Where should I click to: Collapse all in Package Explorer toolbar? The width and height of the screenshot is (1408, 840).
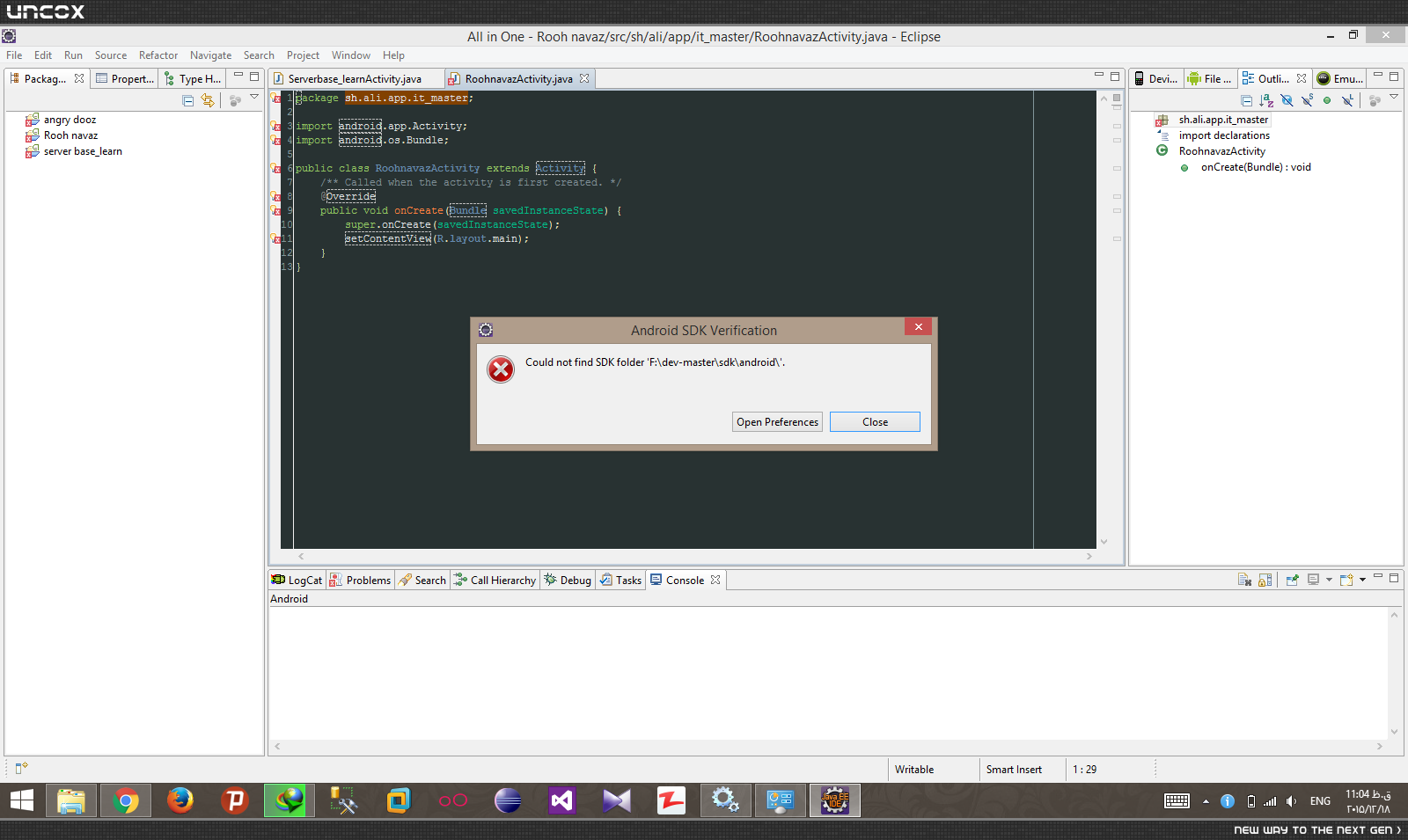[x=187, y=100]
